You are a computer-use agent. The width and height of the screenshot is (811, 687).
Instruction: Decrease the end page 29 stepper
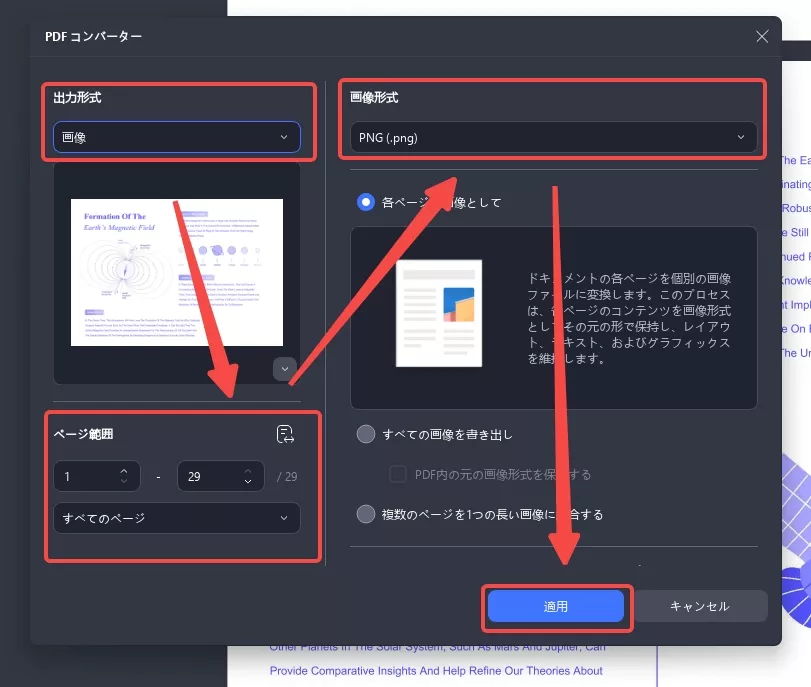pos(248,481)
